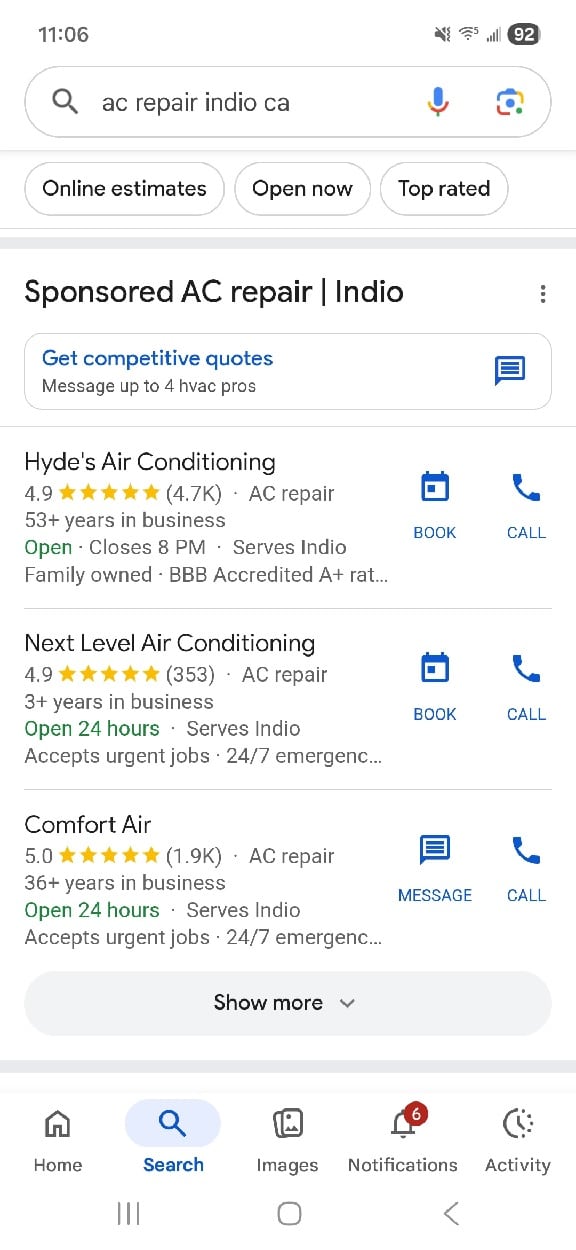Switch to the Images tab
The height and width of the screenshot is (1250, 576).
(287, 1140)
